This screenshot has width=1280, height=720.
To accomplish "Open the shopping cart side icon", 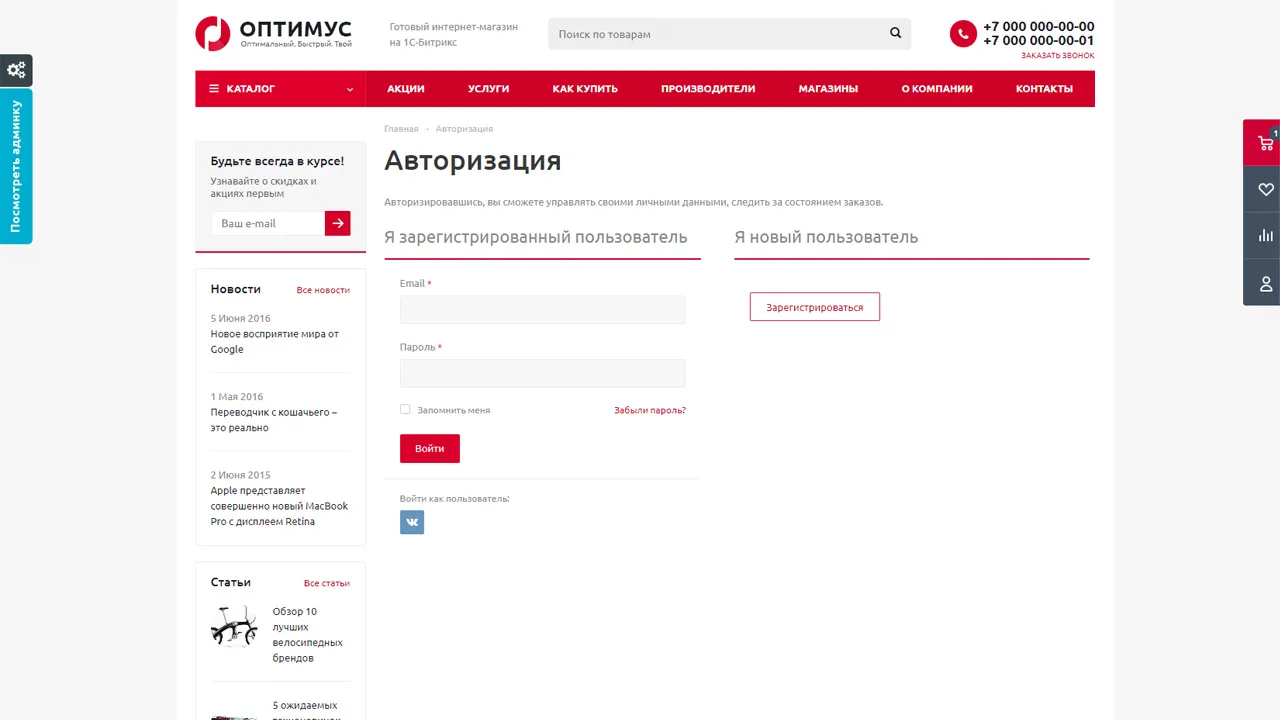I will click(x=1265, y=143).
